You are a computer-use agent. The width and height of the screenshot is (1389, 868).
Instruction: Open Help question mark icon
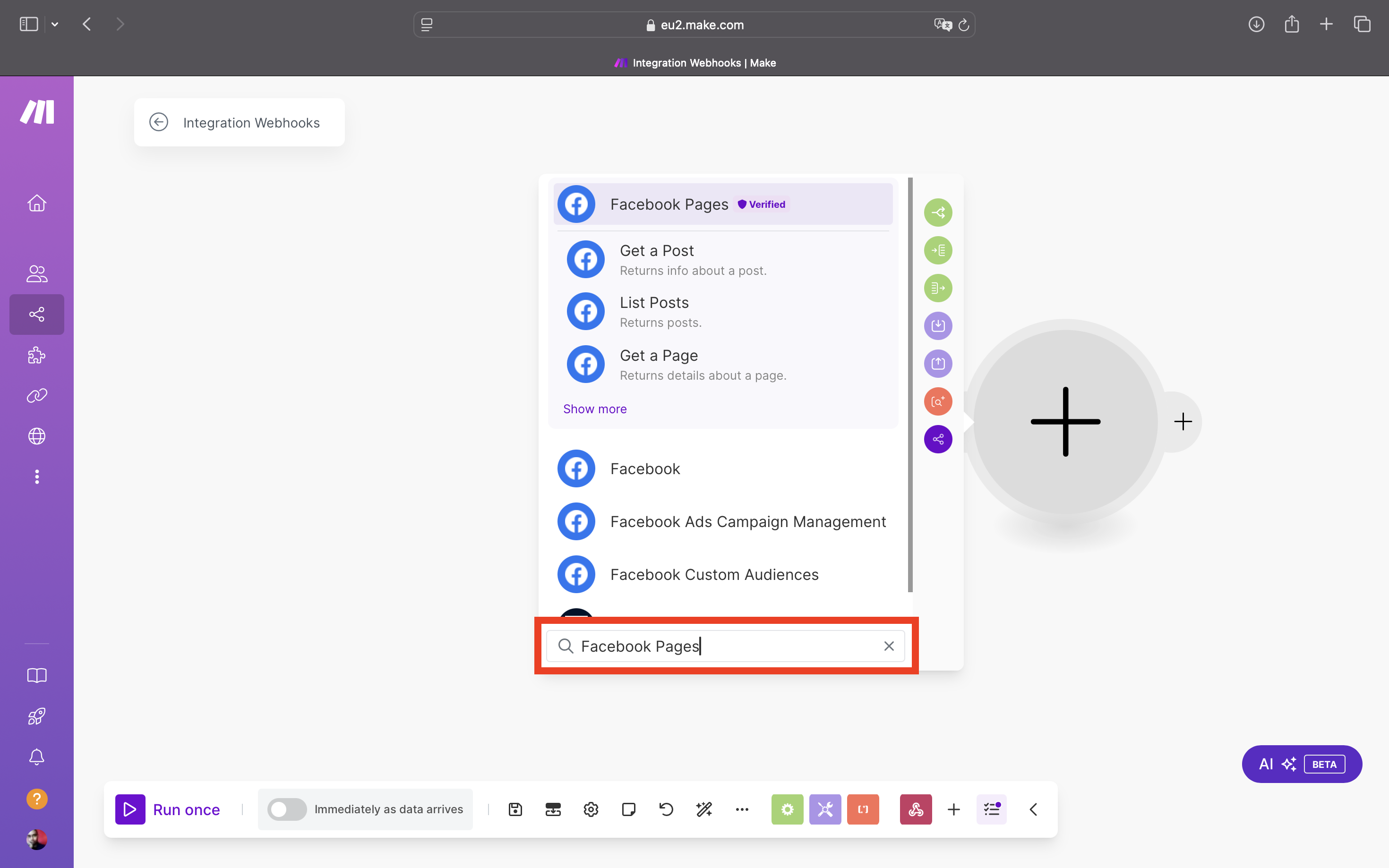(x=37, y=799)
